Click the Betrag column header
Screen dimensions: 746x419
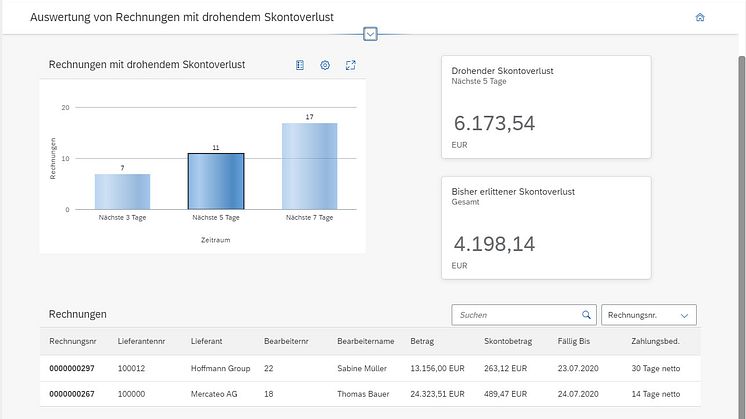coord(422,341)
